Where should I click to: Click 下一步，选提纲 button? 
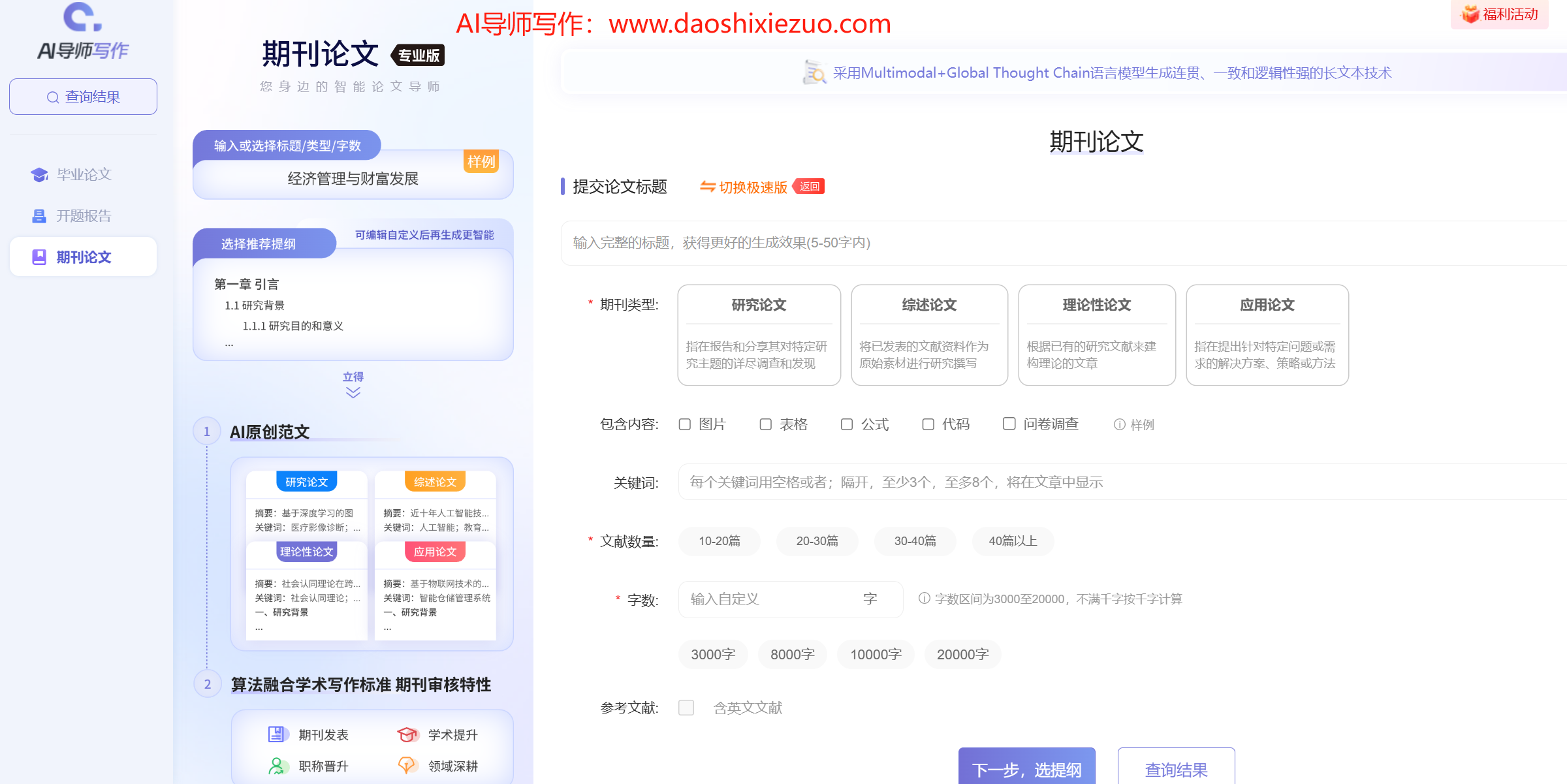coord(1026,767)
